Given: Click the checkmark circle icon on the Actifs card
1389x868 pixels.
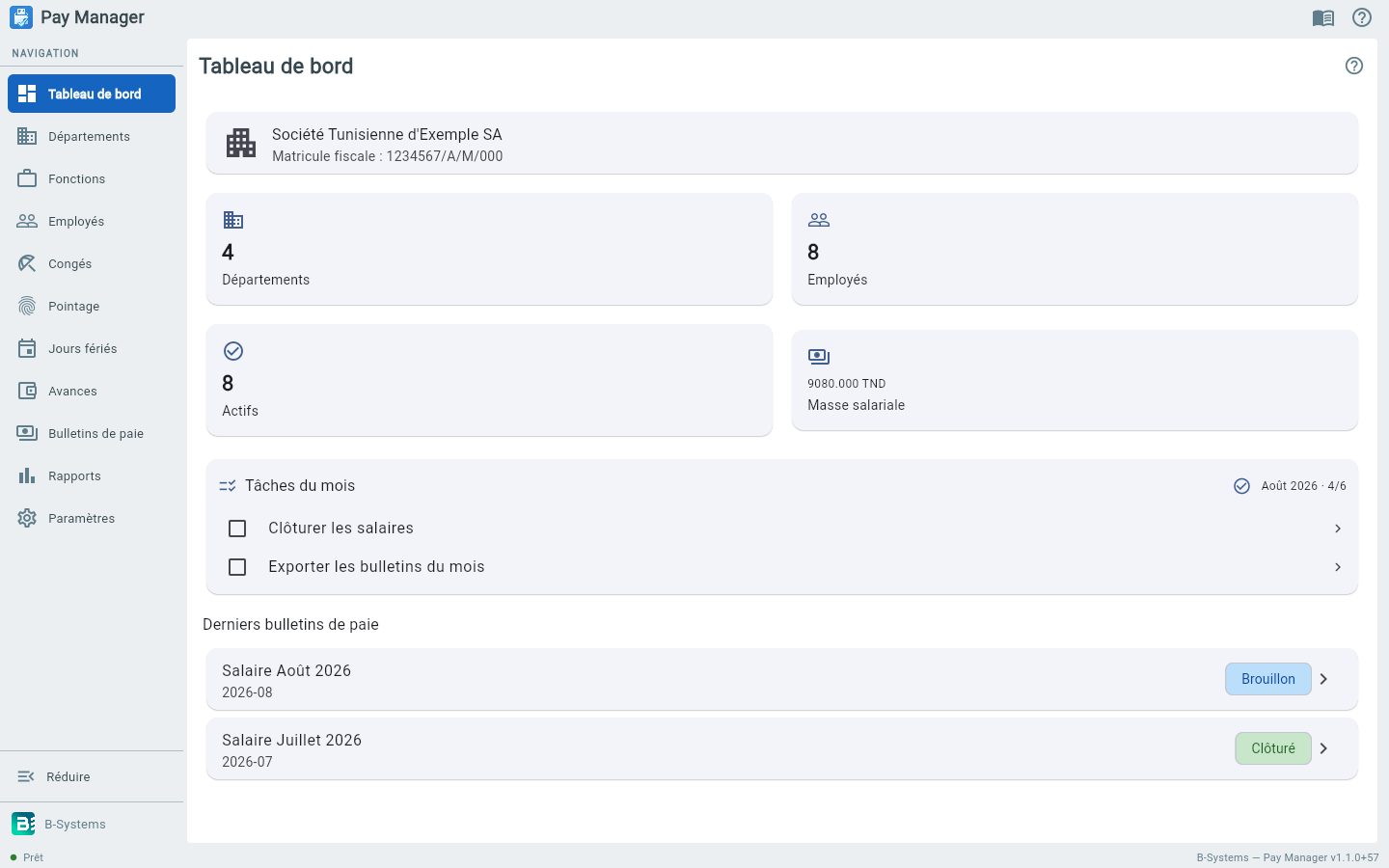Looking at the screenshot, I should (233, 351).
